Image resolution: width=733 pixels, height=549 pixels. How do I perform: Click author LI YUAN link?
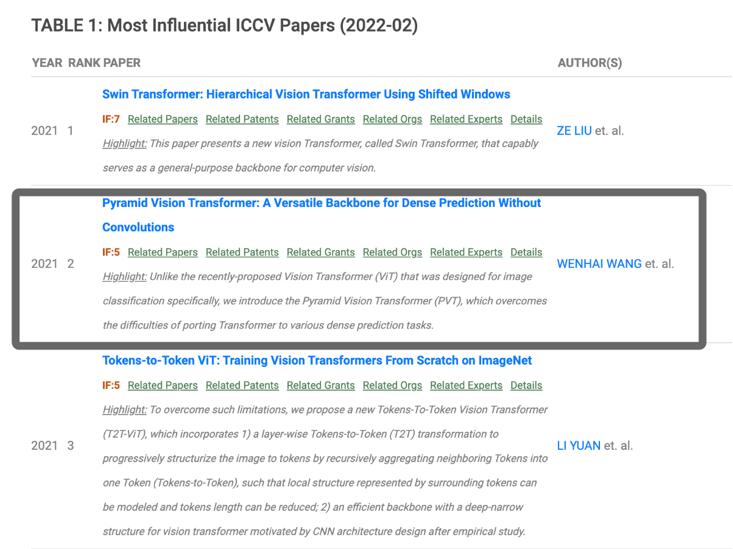(578, 445)
